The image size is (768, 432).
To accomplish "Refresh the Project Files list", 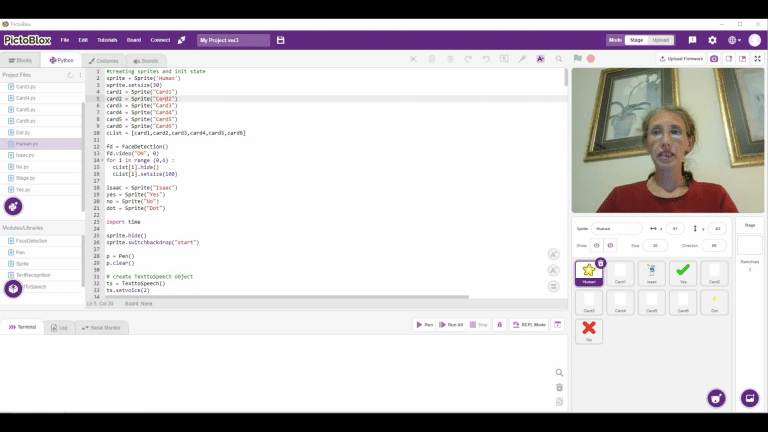I will click(x=70, y=75).
